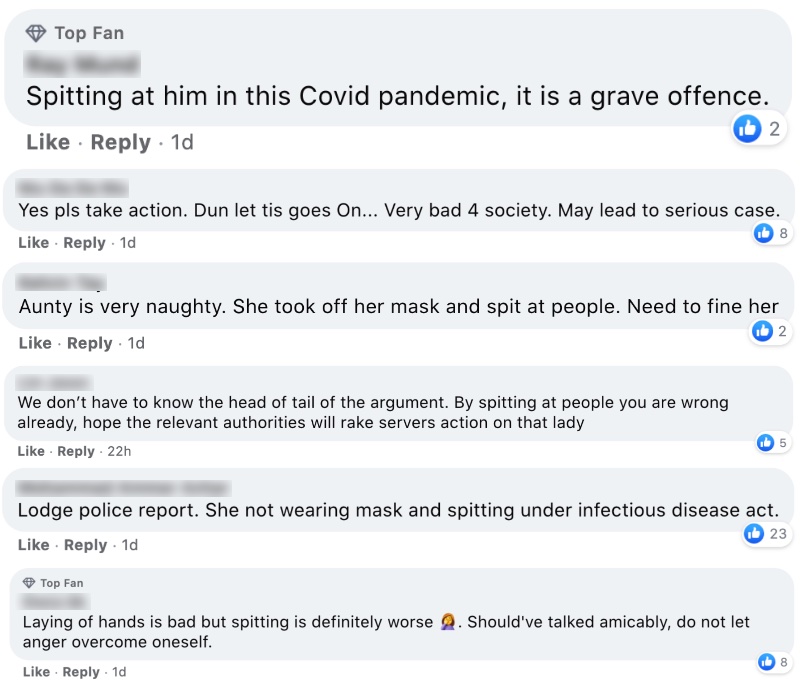
Task: Open the blurred author name on the 'Lodge police report' comment
Action: tap(123, 488)
